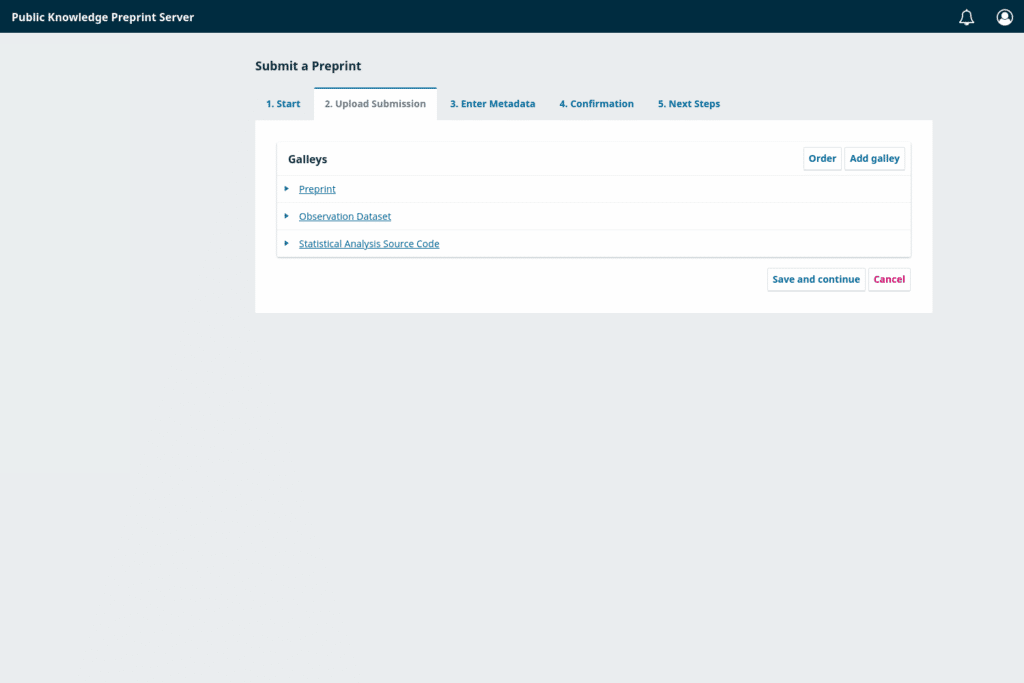Open the 4. Confirmation tab
The height and width of the screenshot is (683, 1024).
pos(596,104)
